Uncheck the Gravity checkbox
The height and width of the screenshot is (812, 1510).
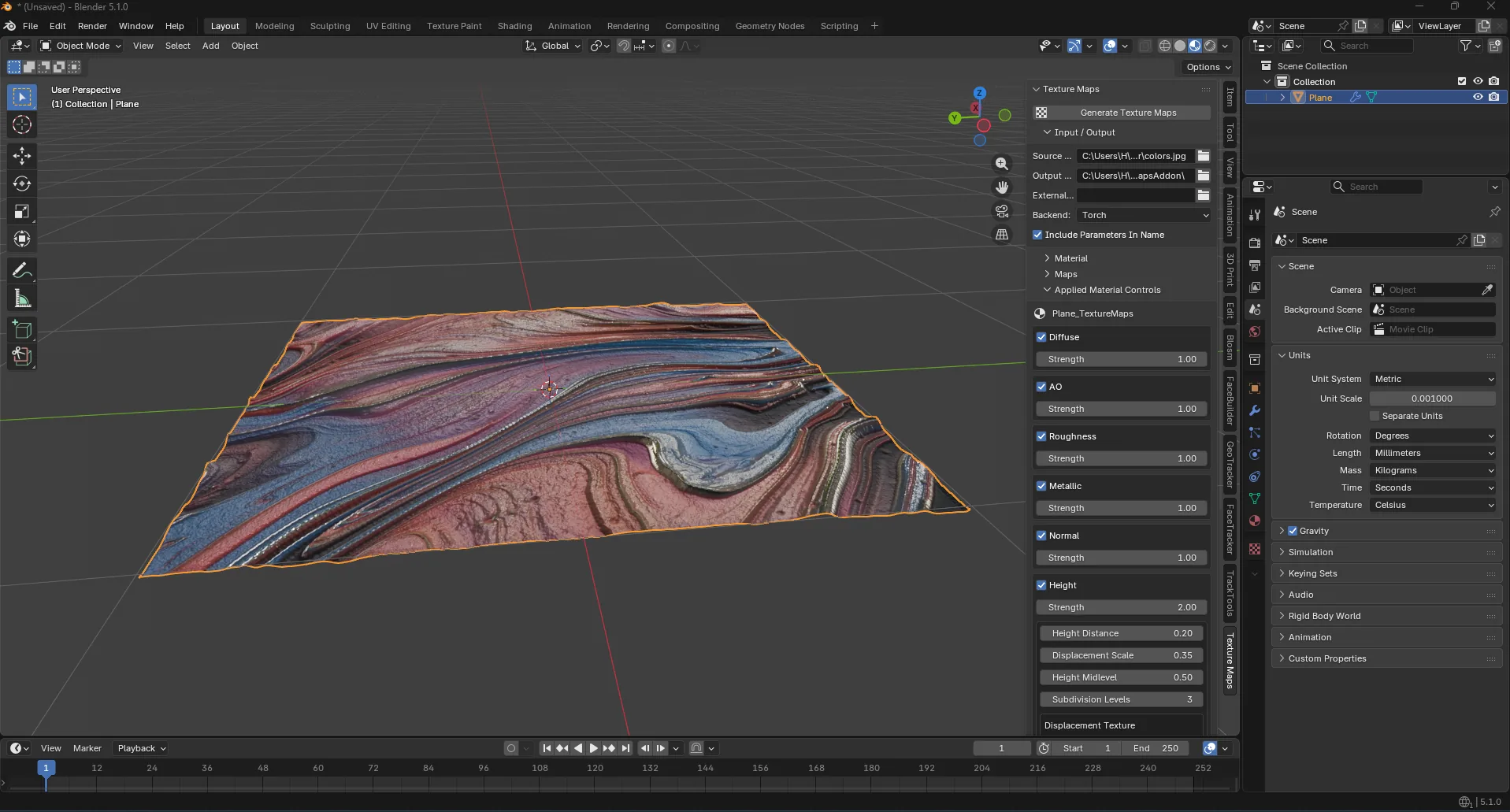(x=1293, y=531)
